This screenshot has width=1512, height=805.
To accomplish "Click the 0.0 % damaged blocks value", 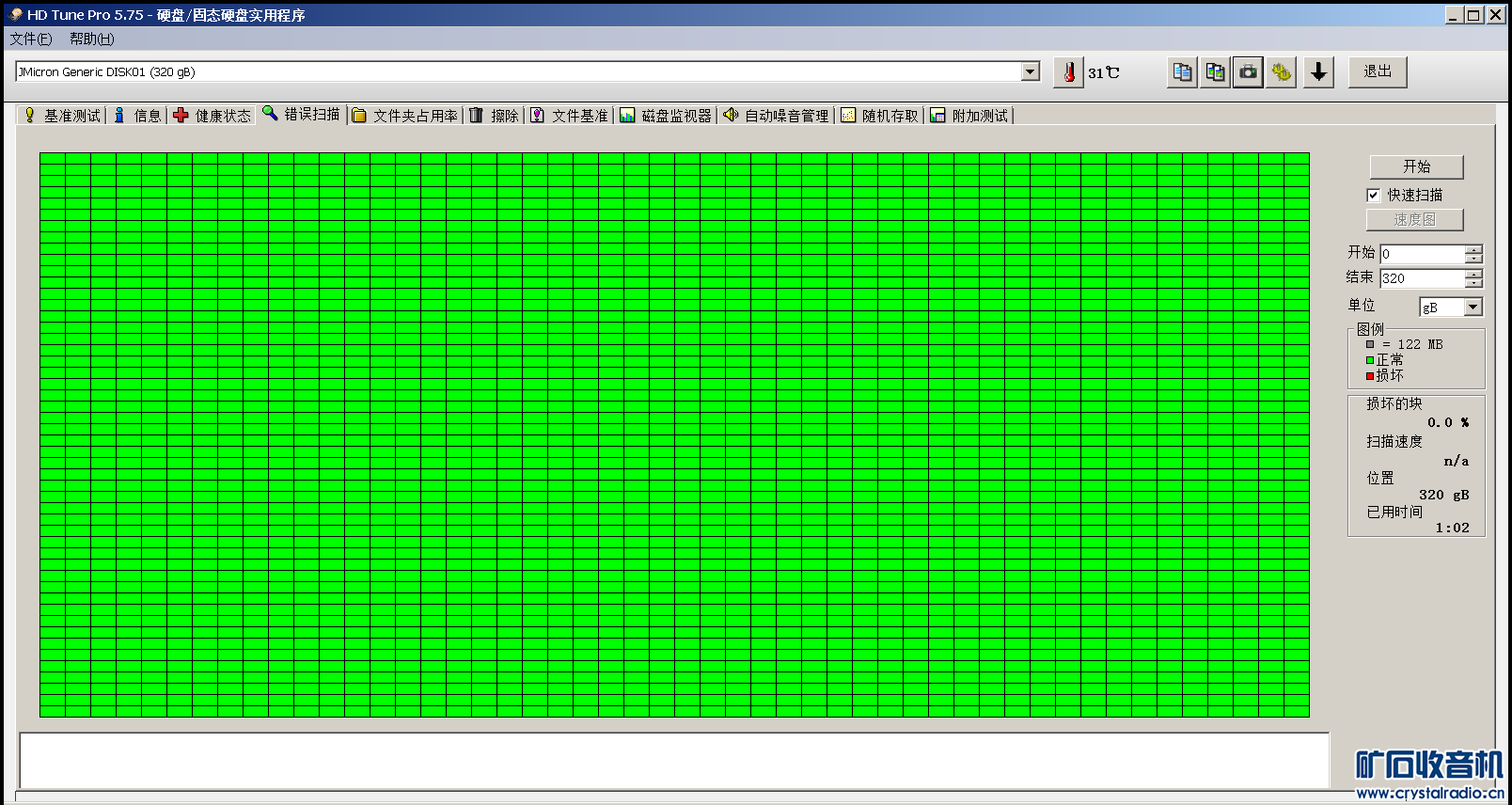I will 1448,422.
